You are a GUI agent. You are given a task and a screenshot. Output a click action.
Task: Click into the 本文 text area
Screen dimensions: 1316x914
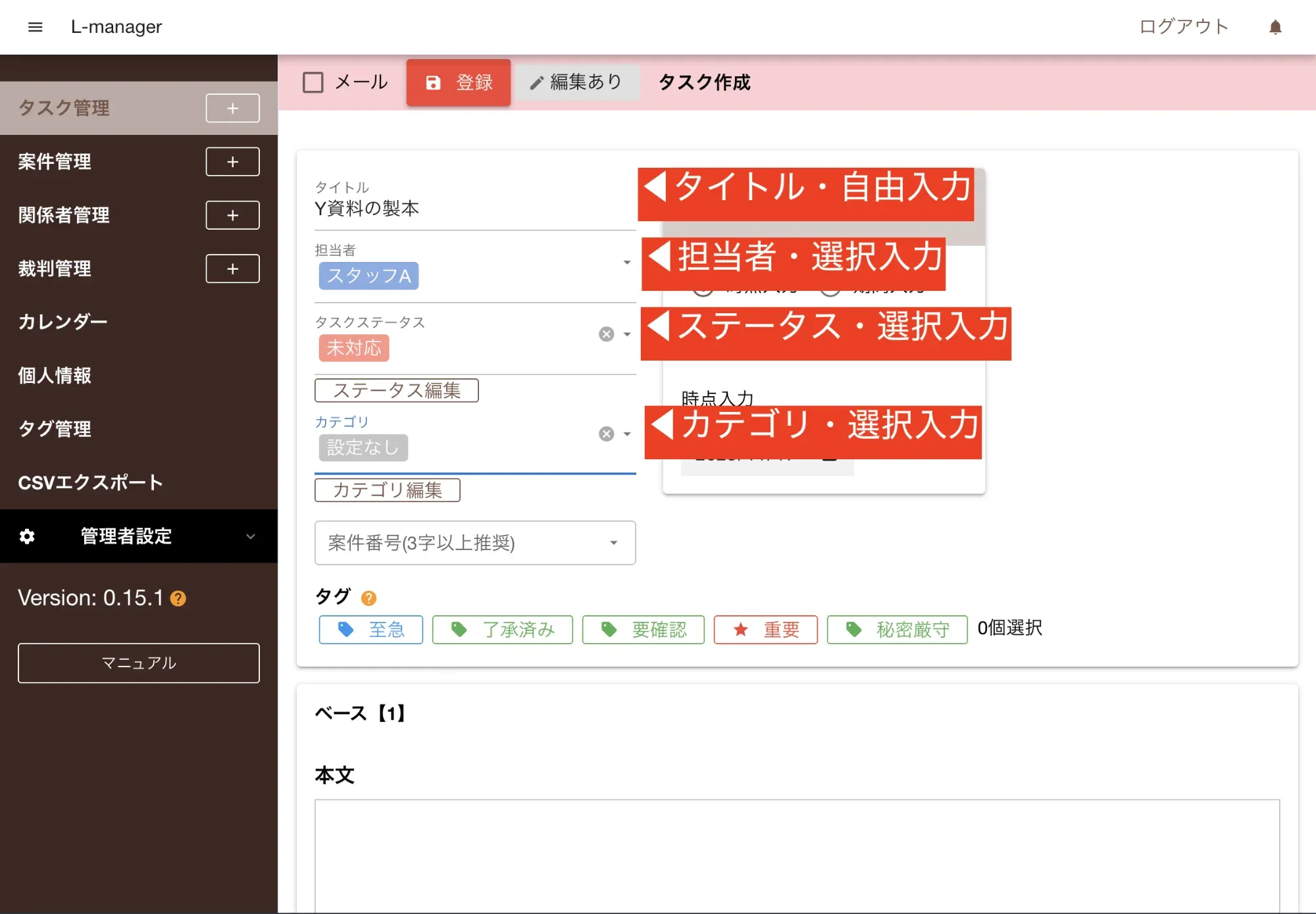796,855
